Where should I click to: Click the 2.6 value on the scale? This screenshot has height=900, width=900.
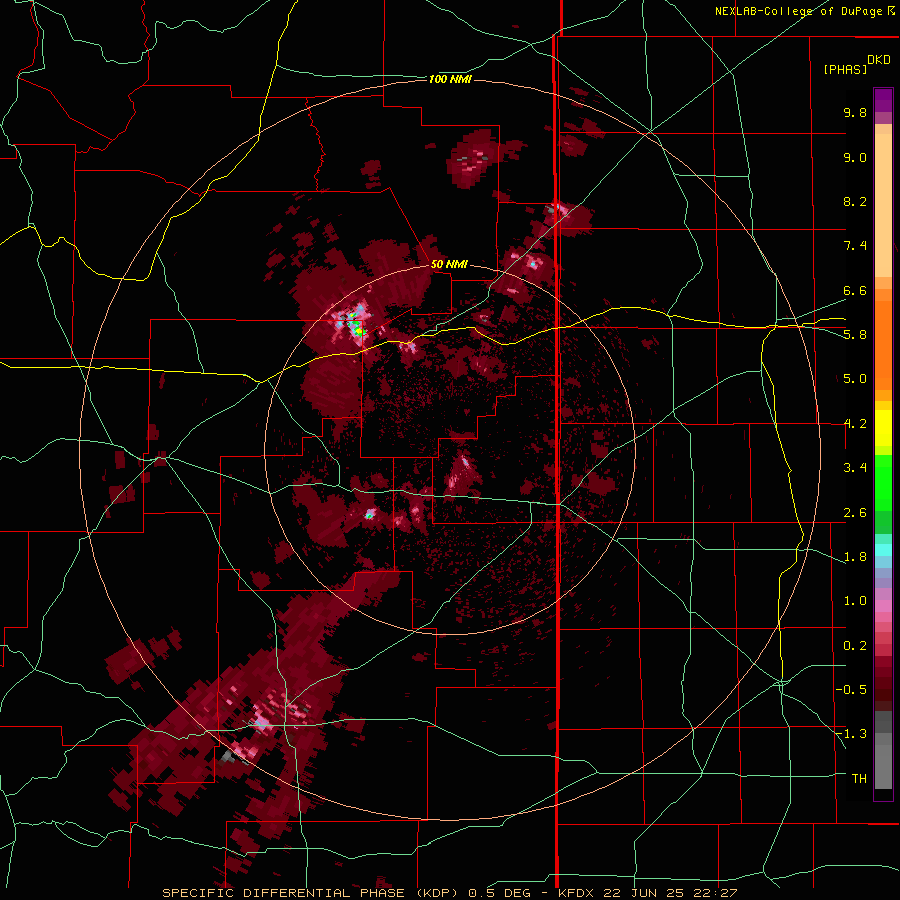tap(855, 513)
